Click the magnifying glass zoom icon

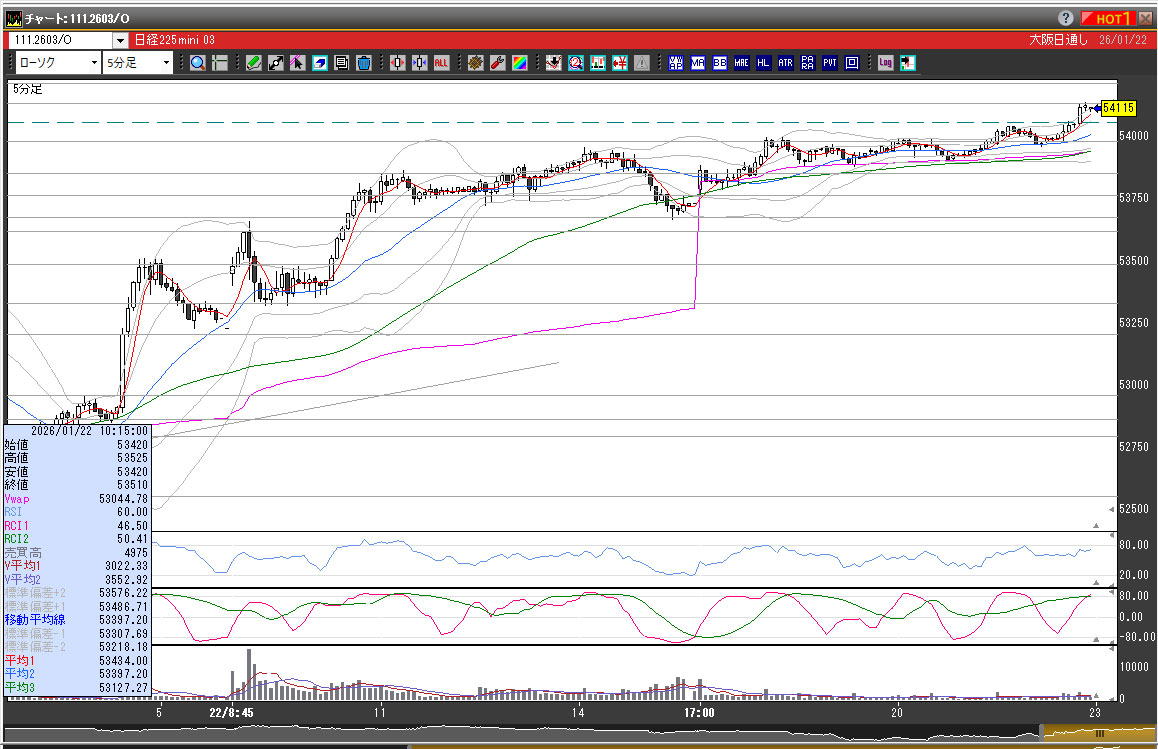tap(197, 63)
